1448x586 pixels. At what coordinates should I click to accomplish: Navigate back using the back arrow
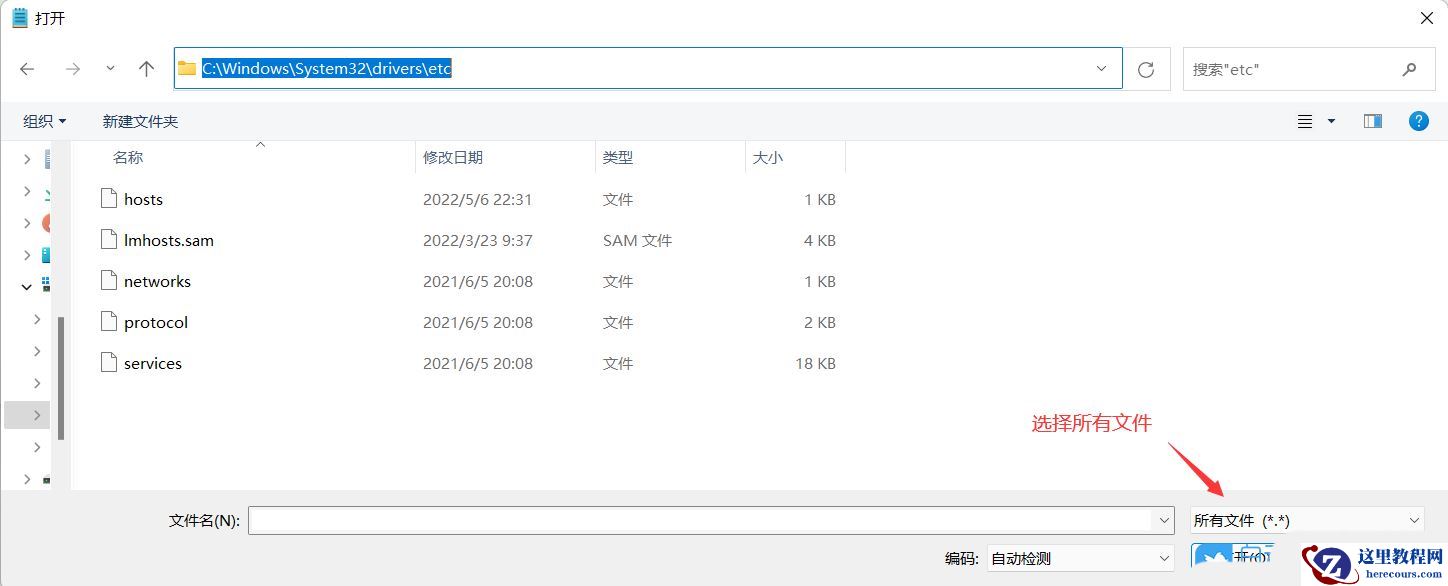coord(27,68)
